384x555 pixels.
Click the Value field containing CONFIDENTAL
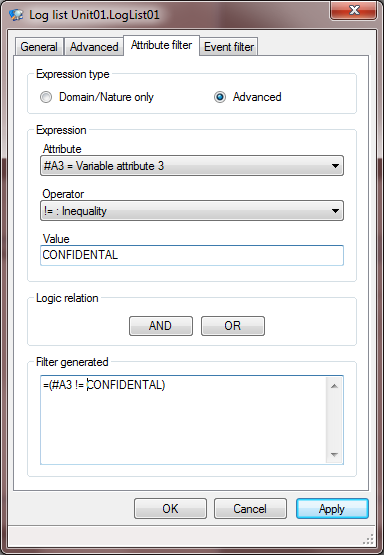point(192,255)
